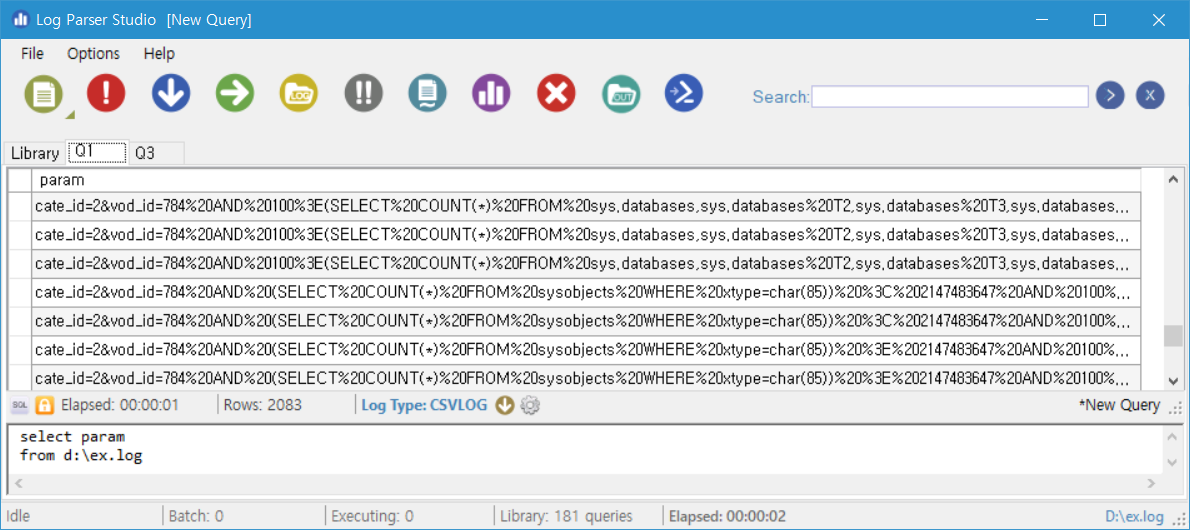Click the search go arrow button
The width and height of the screenshot is (1190, 530).
click(1110, 96)
